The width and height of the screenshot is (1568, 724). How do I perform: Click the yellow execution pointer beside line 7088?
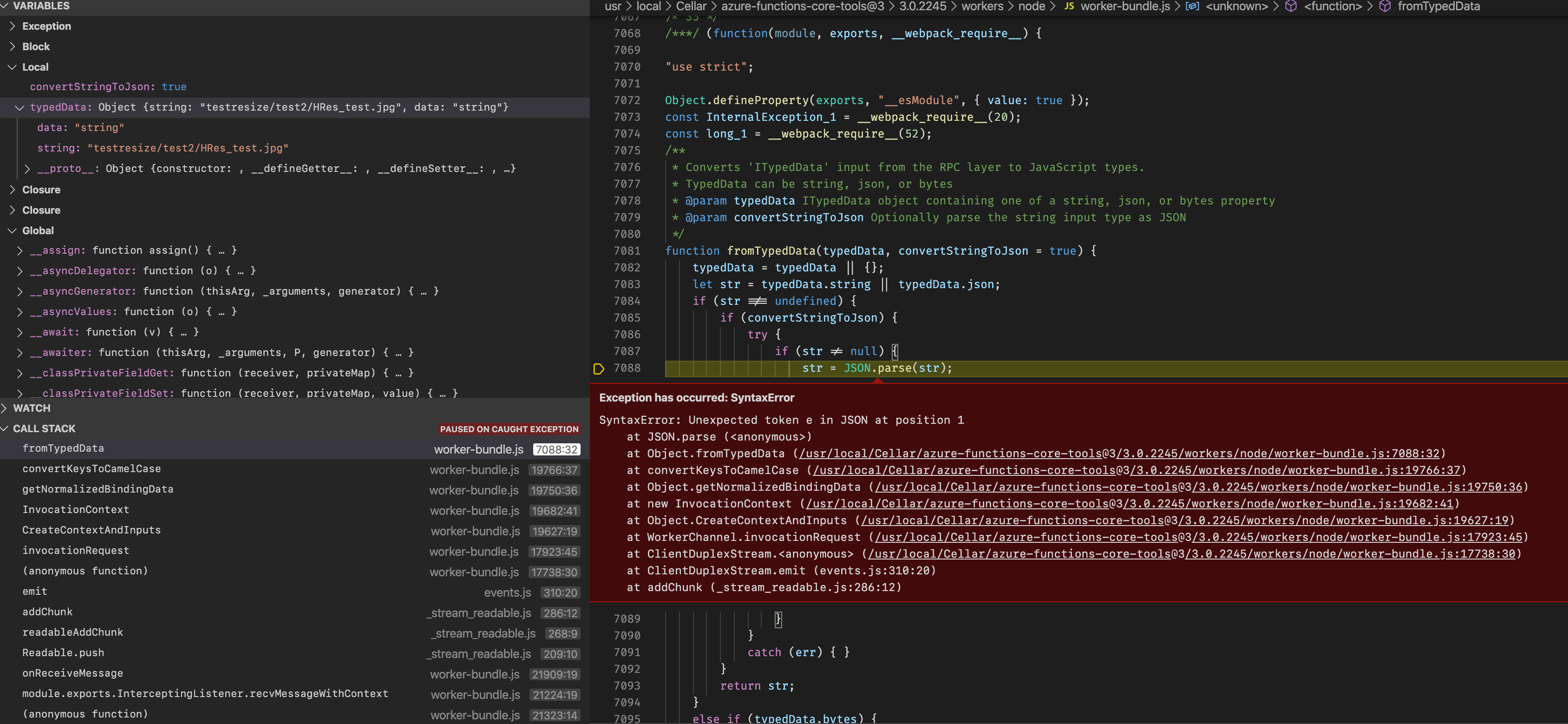click(598, 369)
